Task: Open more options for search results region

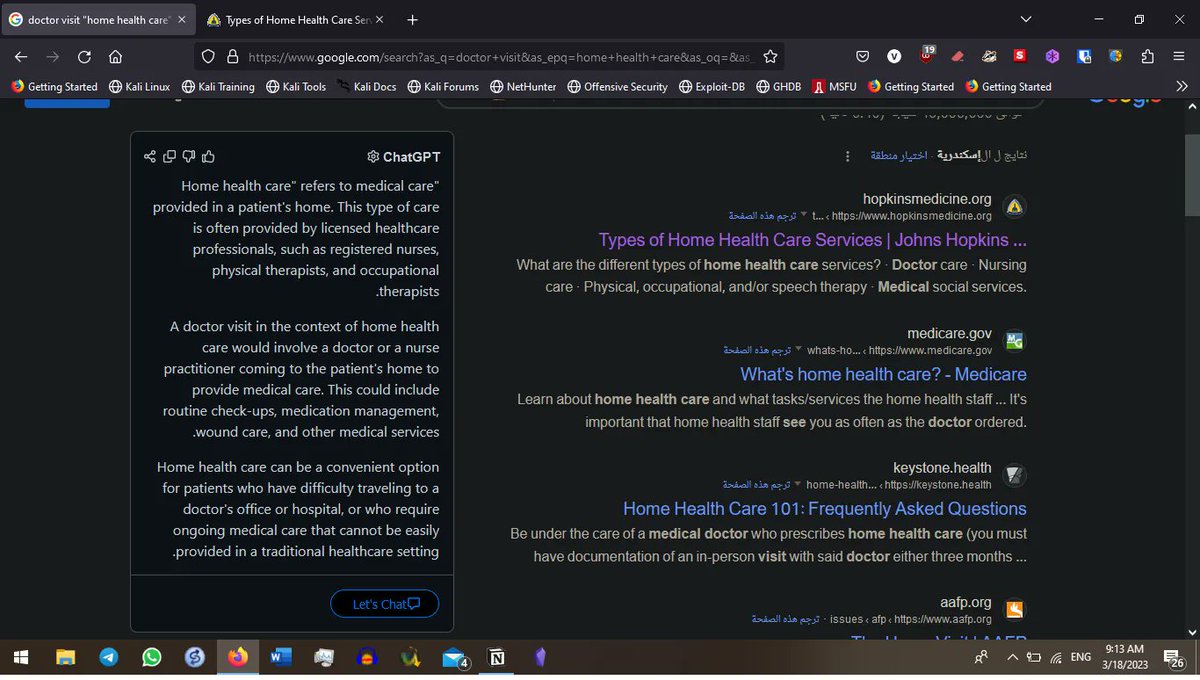Action: click(x=848, y=156)
